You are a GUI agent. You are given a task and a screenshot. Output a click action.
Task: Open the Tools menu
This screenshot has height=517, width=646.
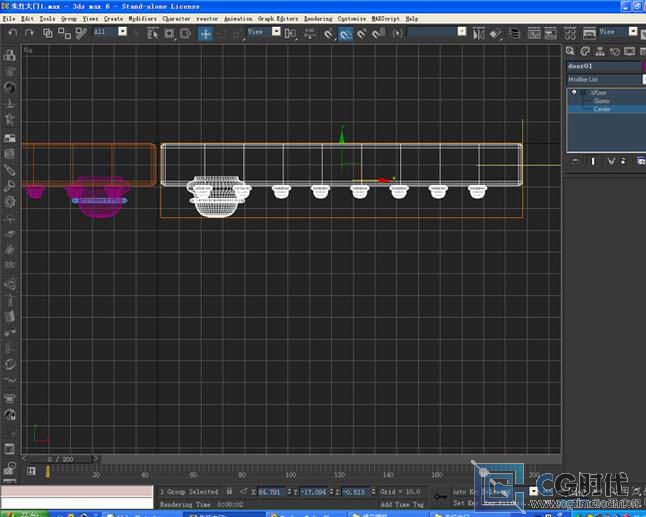click(x=47, y=19)
